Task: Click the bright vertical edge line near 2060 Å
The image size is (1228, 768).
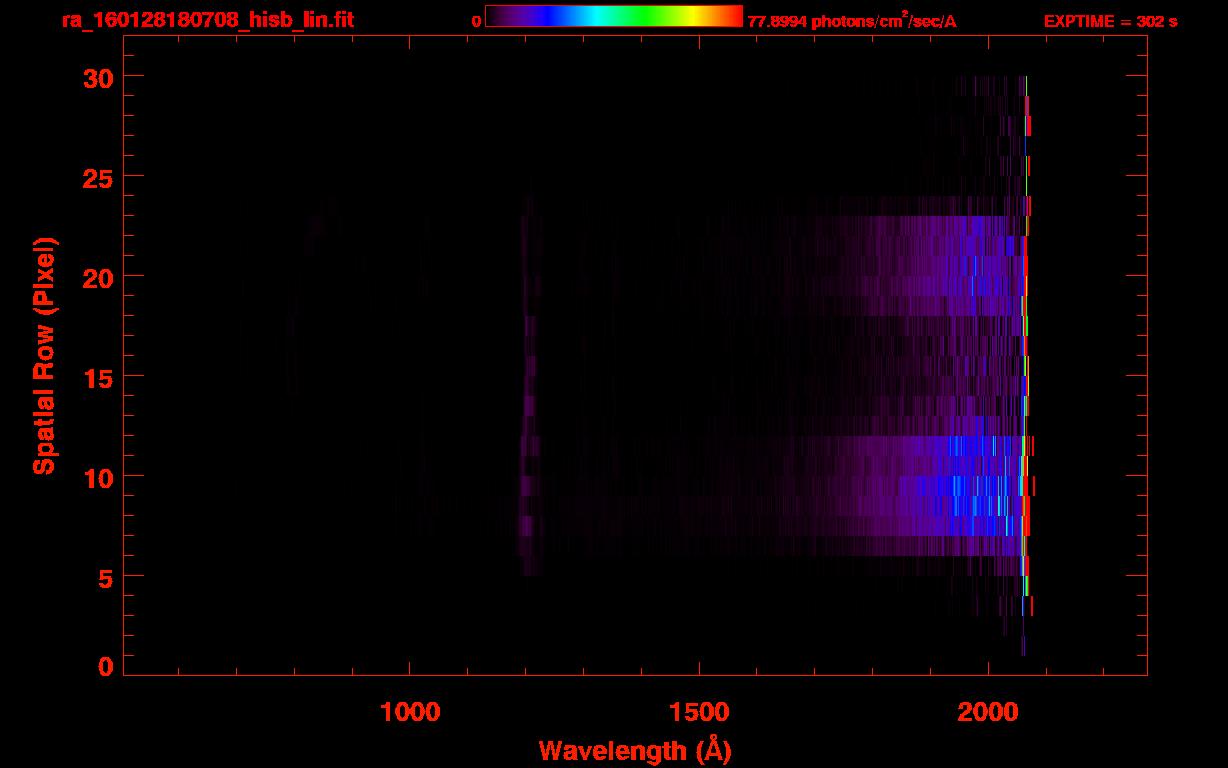Action: pyautogui.click(x=1026, y=365)
